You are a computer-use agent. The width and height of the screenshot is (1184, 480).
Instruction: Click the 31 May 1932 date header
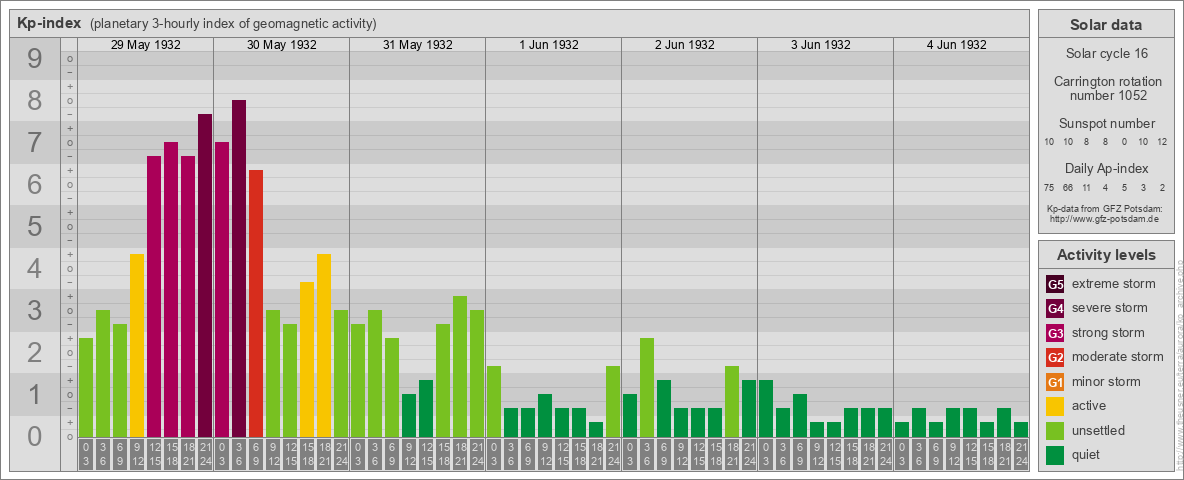tap(418, 45)
